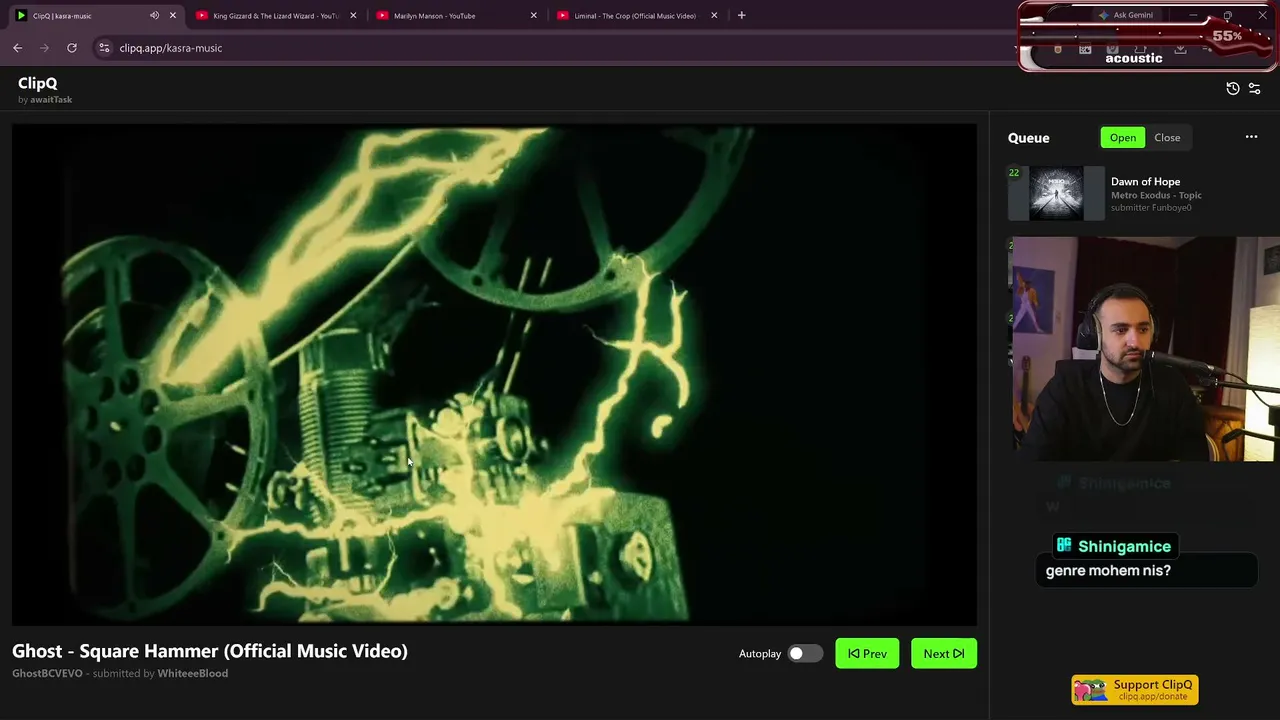This screenshot has width=1280, height=720.
Task: Click the queue position number 22
Action: (1014, 173)
